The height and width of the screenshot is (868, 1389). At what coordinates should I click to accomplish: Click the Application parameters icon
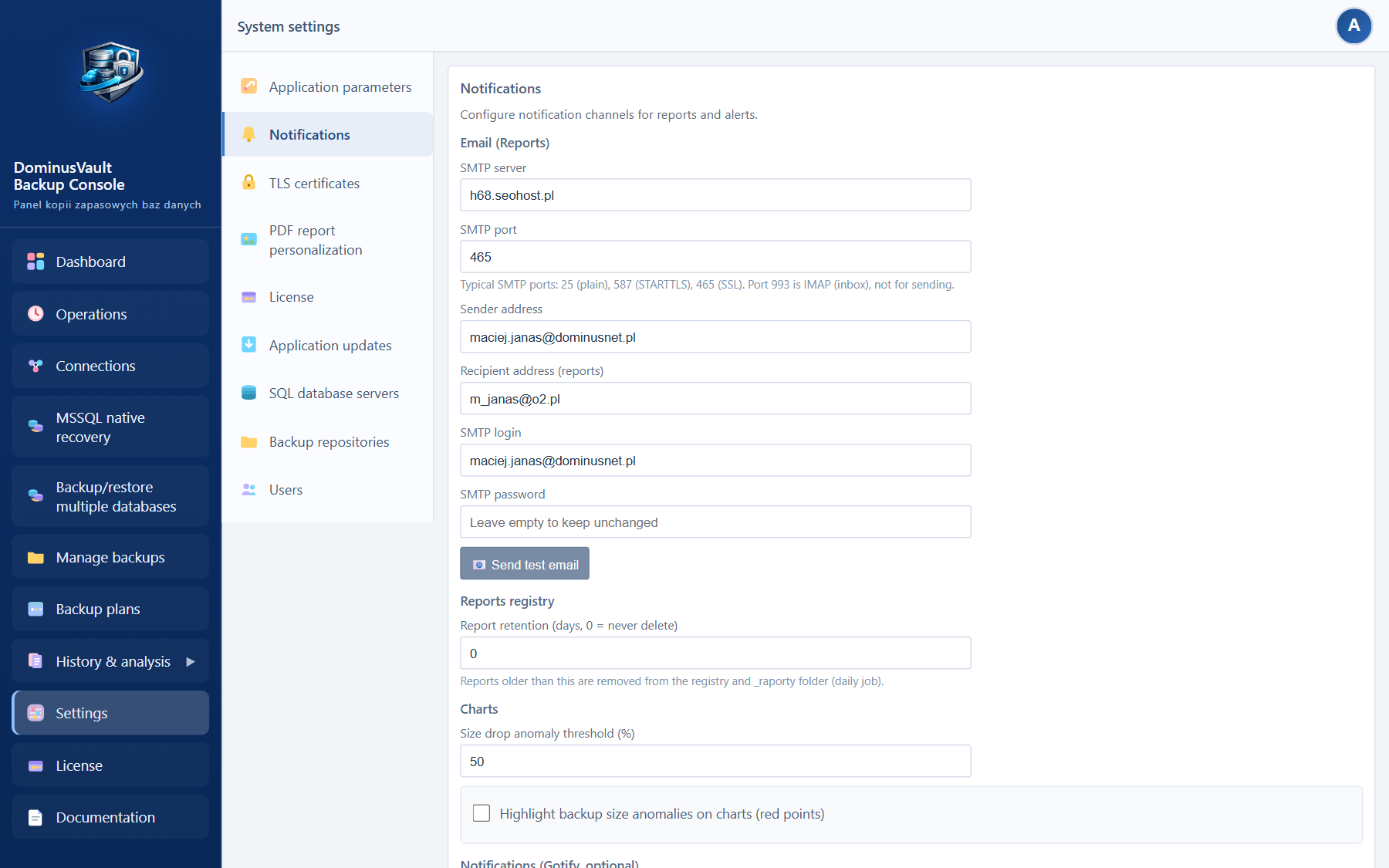coord(248,86)
